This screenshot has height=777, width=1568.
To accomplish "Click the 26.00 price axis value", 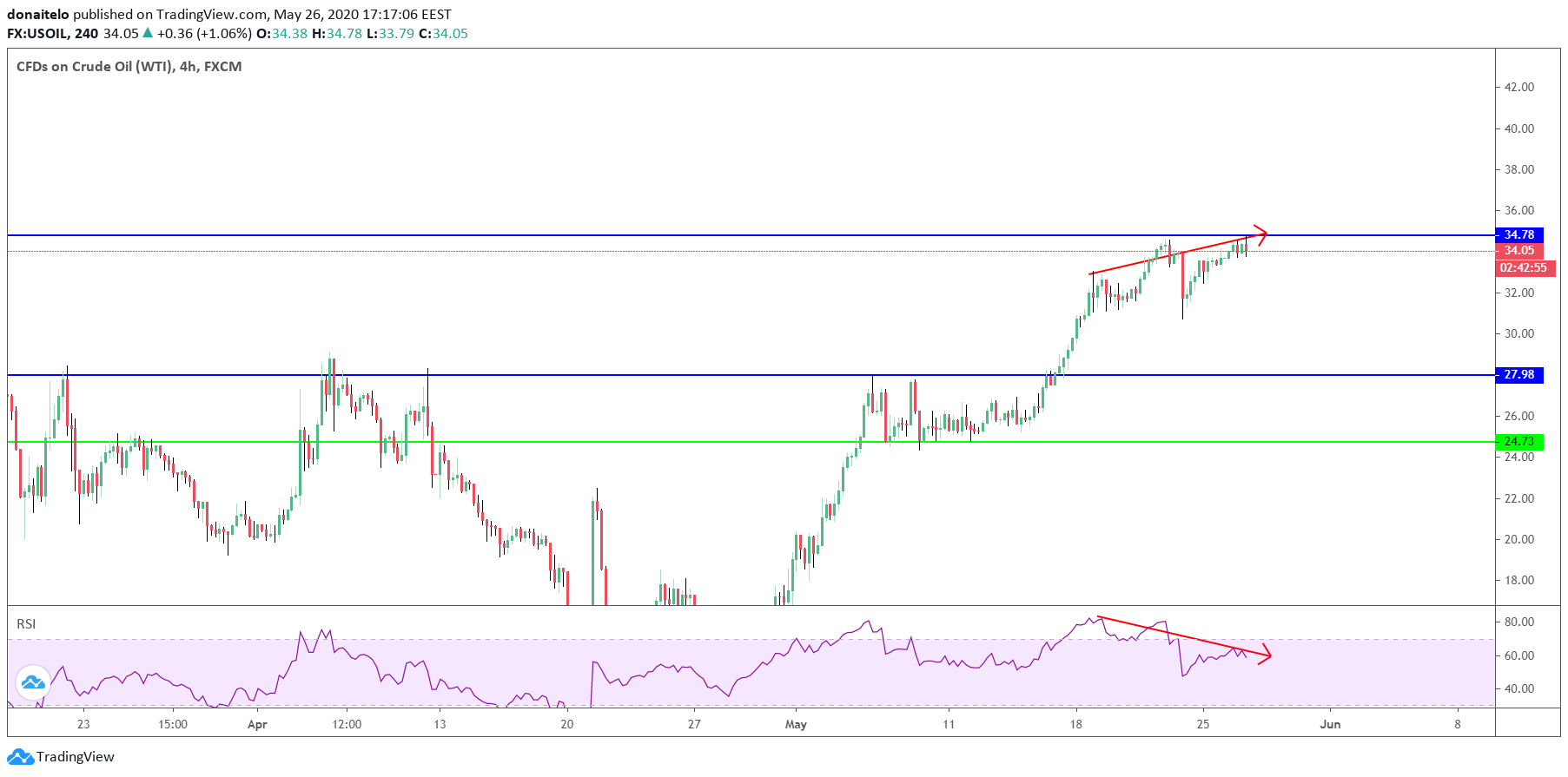I will pyautogui.click(x=1519, y=416).
